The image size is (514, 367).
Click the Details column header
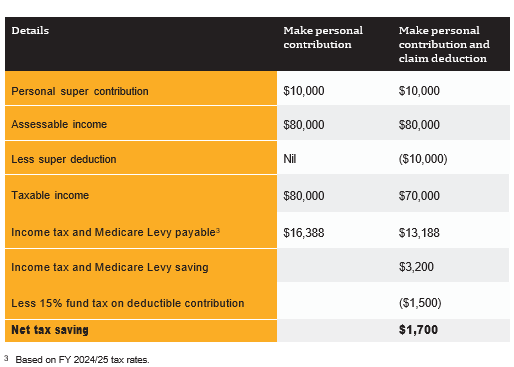point(30,30)
